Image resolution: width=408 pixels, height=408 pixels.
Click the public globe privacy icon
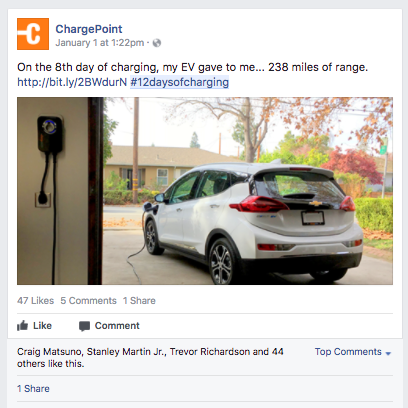click(x=157, y=43)
